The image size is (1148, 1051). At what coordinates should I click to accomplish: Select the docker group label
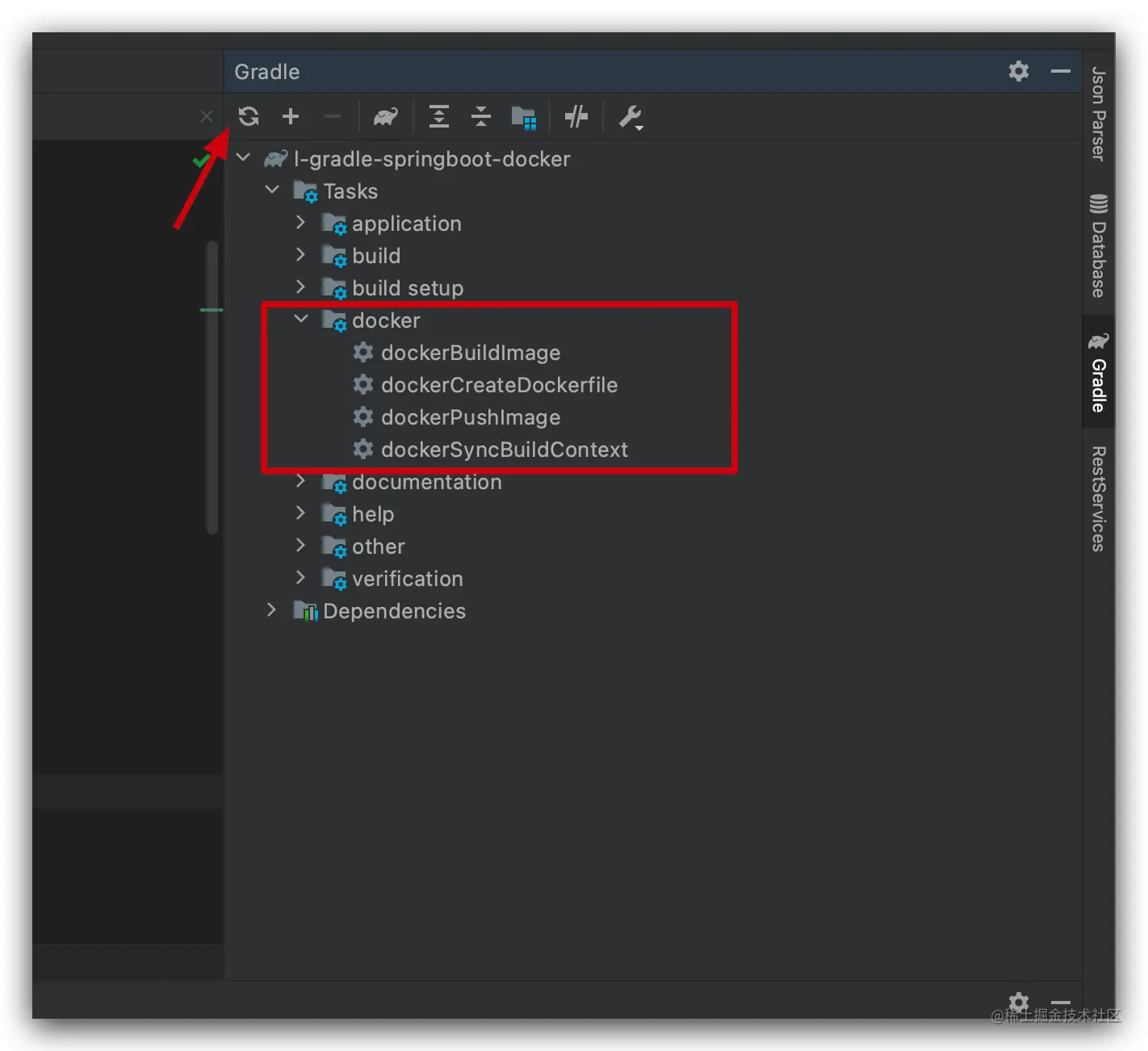point(386,320)
